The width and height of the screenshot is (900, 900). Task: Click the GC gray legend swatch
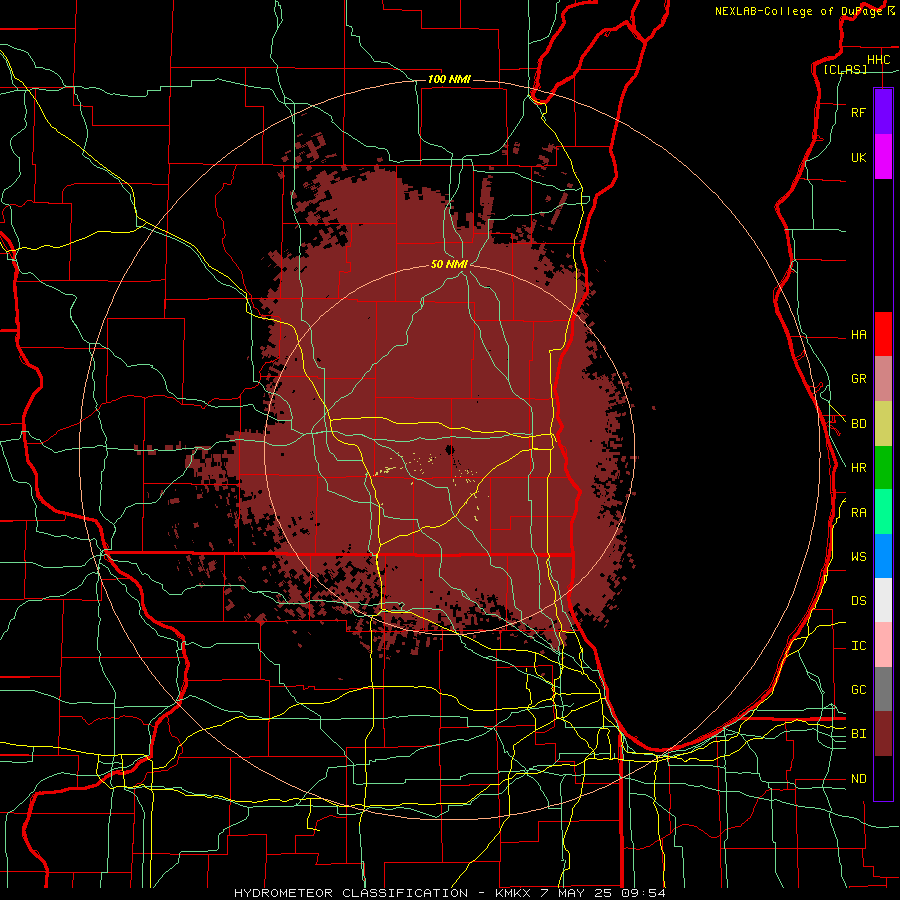coord(883,689)
